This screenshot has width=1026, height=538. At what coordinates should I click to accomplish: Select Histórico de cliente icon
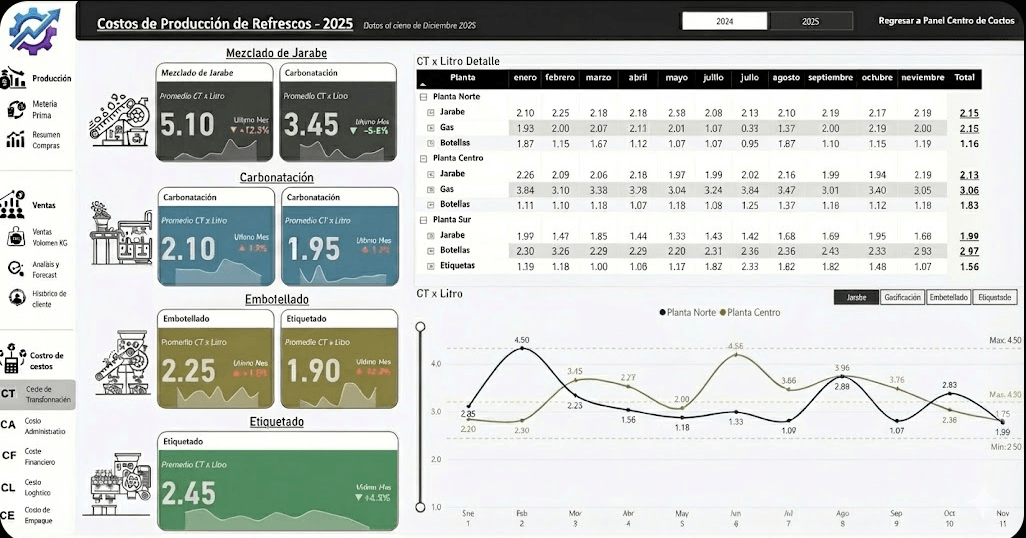click(17, 298)
